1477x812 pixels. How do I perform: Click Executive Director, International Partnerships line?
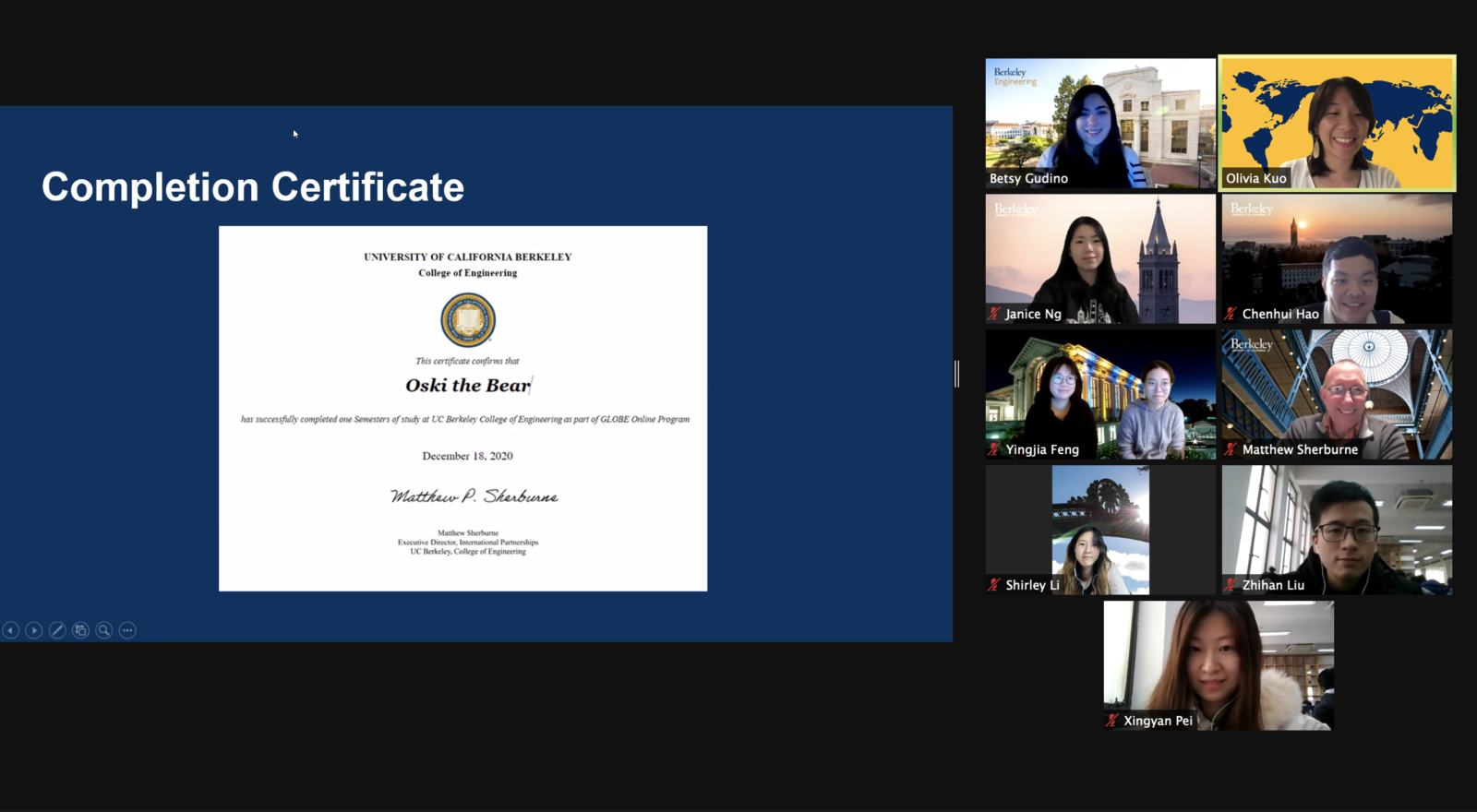[468, 543]
